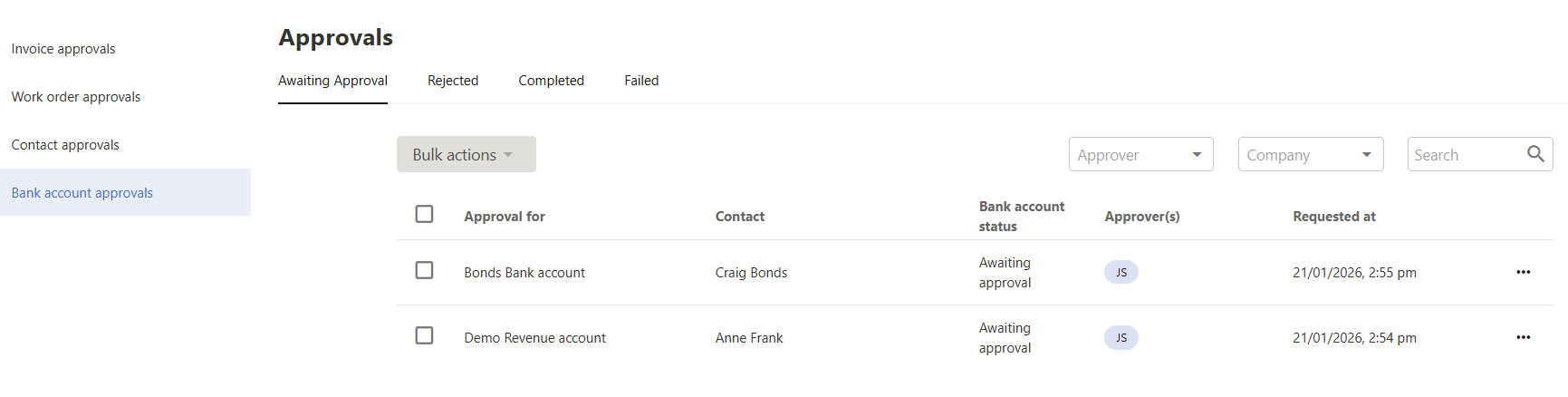The width and height of the screenshot is (1568, 397).
Task: Open more options for Demo Revenue account
Action: 1523,337
